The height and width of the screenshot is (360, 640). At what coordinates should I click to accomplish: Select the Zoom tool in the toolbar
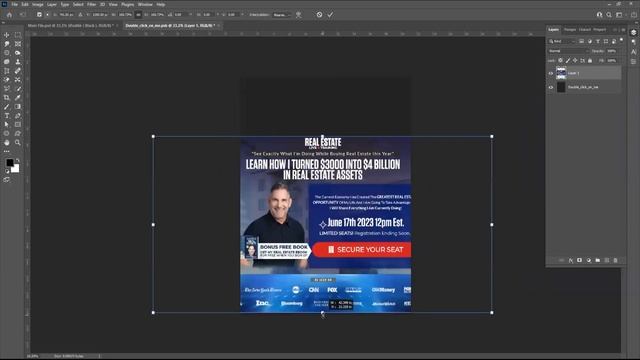[18, 143]
